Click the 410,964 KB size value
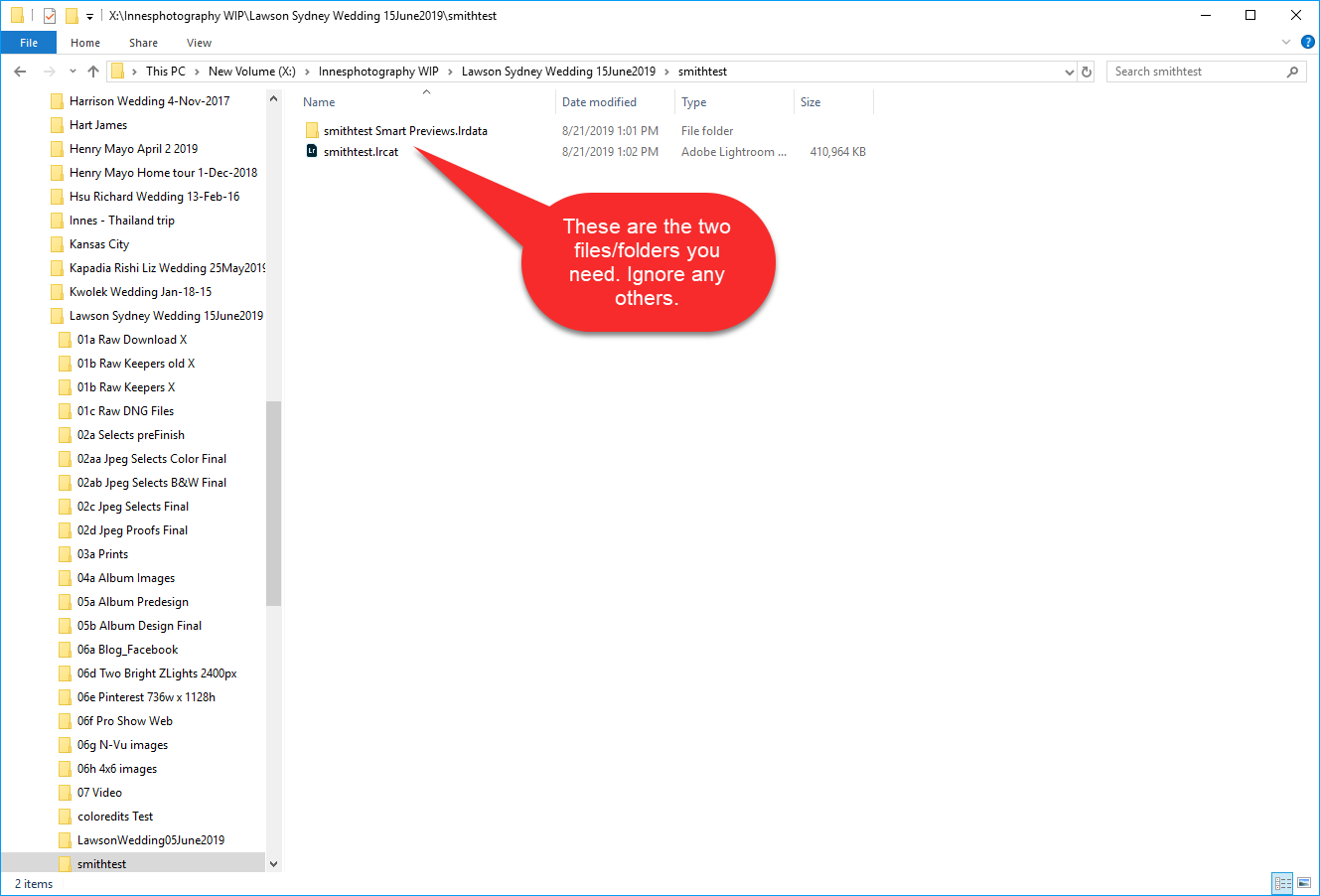 coord(837,152)
